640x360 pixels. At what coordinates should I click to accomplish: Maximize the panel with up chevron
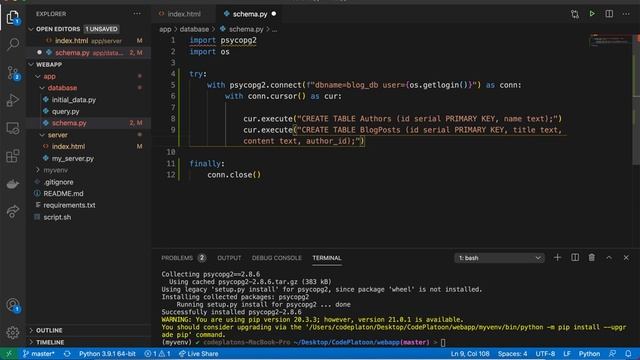pos(609,258)
